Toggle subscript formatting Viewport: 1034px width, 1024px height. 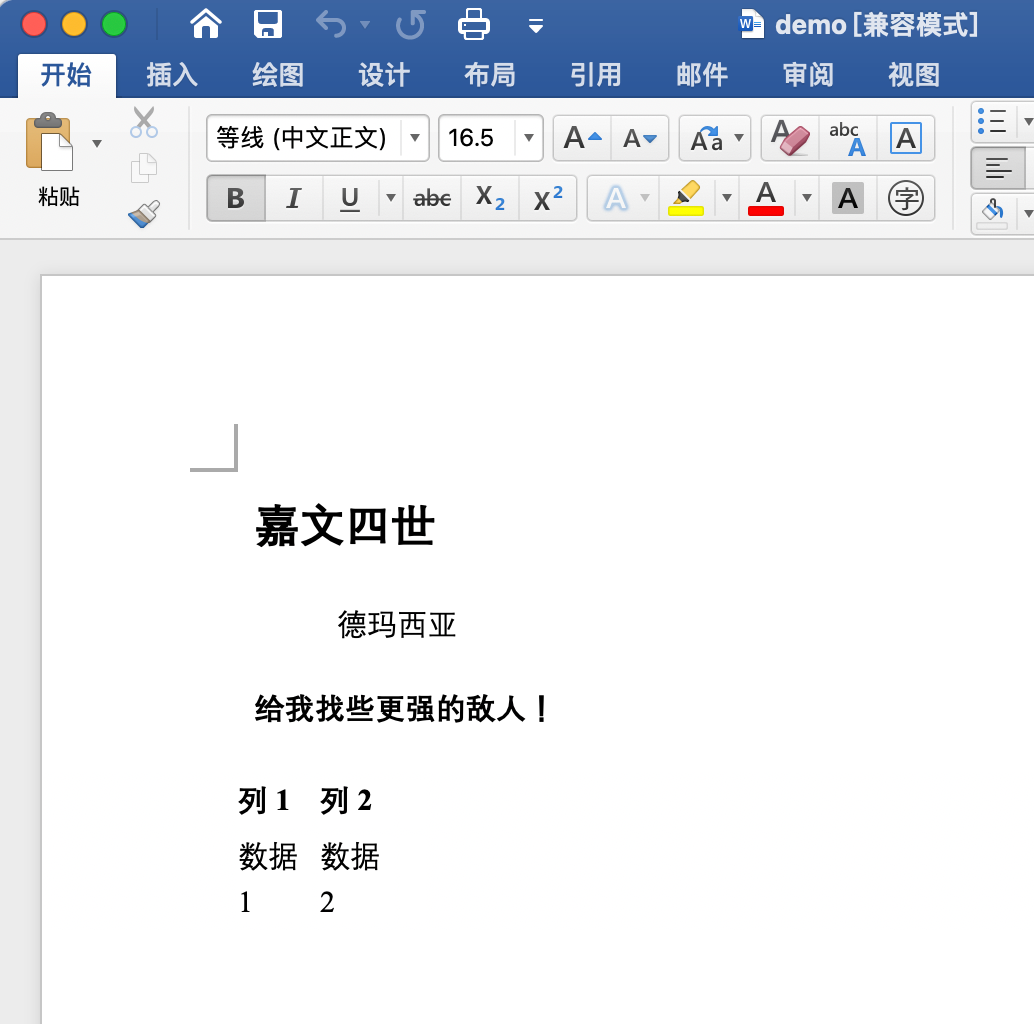coord(490,198)
